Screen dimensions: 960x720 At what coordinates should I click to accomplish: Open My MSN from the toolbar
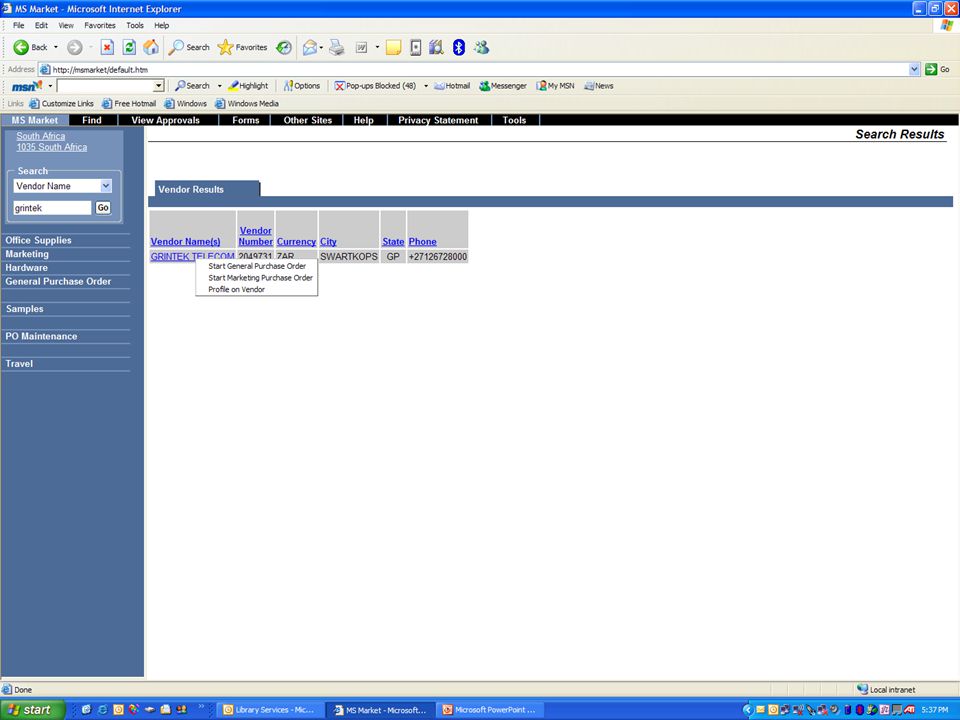click(555, 86)
